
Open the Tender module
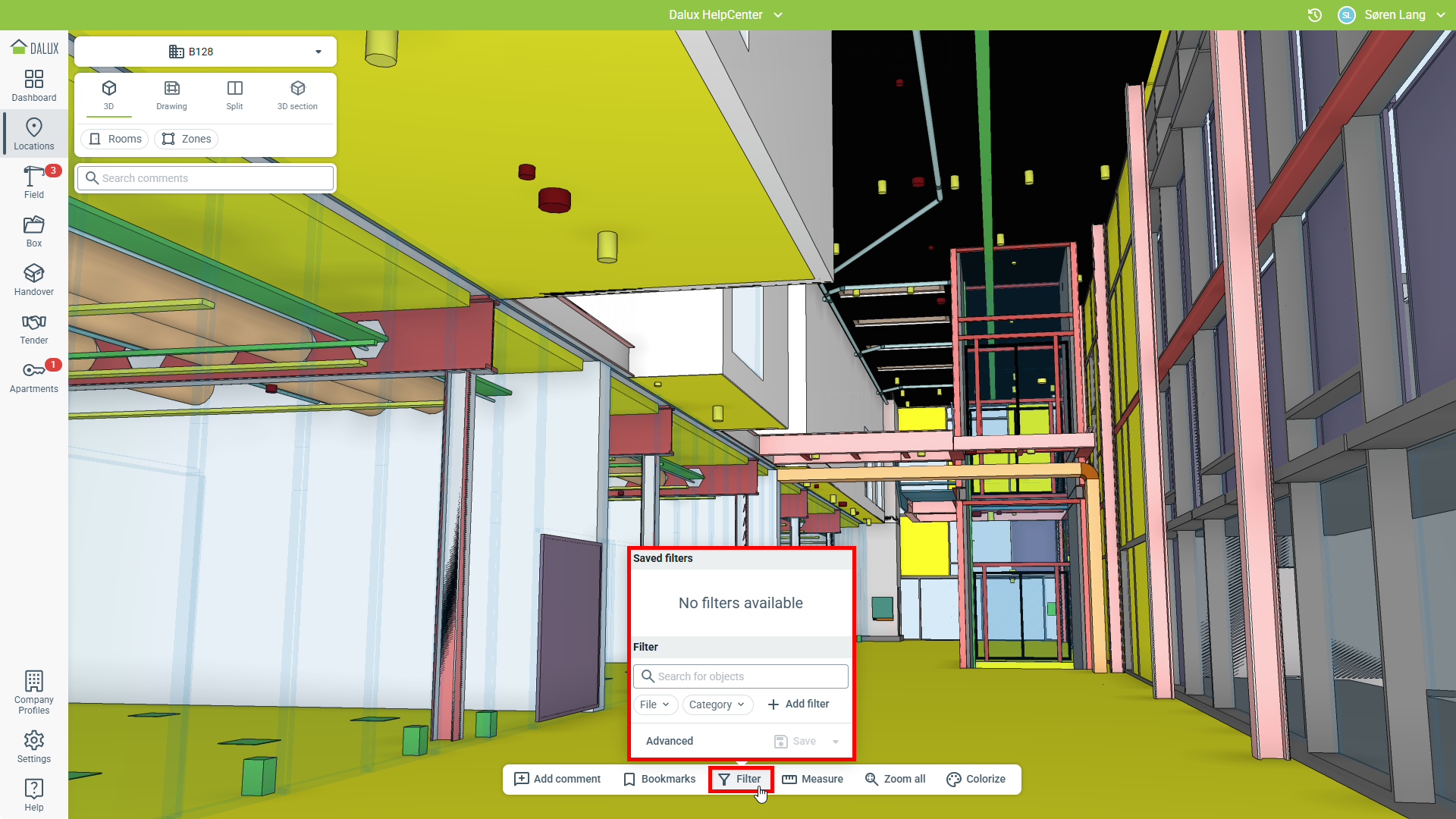[34, 328]
